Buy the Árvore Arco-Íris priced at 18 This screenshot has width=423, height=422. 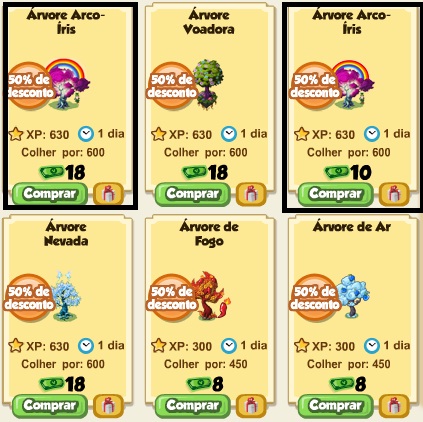coord(50,194)
